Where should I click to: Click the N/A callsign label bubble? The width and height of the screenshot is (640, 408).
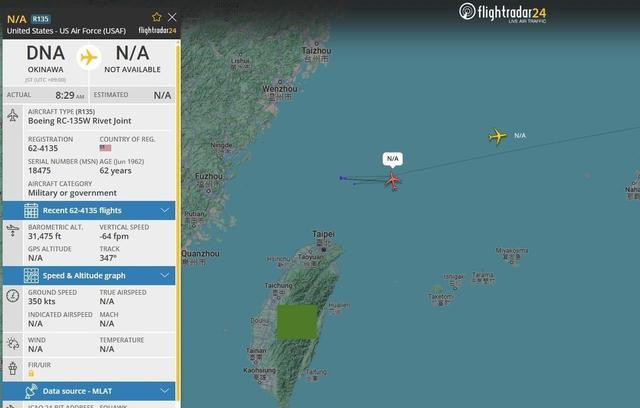click(393, 159)
